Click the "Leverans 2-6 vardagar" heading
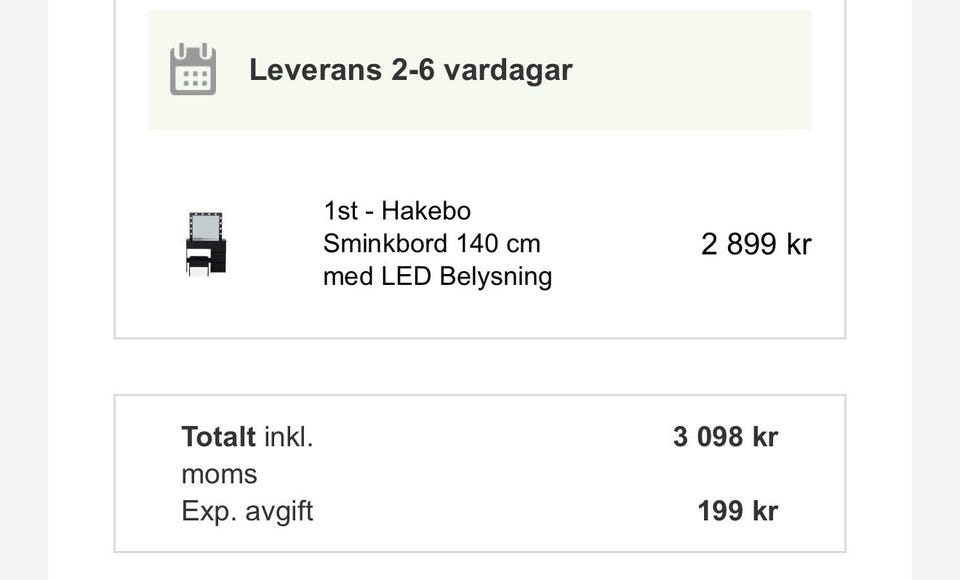 410,70
